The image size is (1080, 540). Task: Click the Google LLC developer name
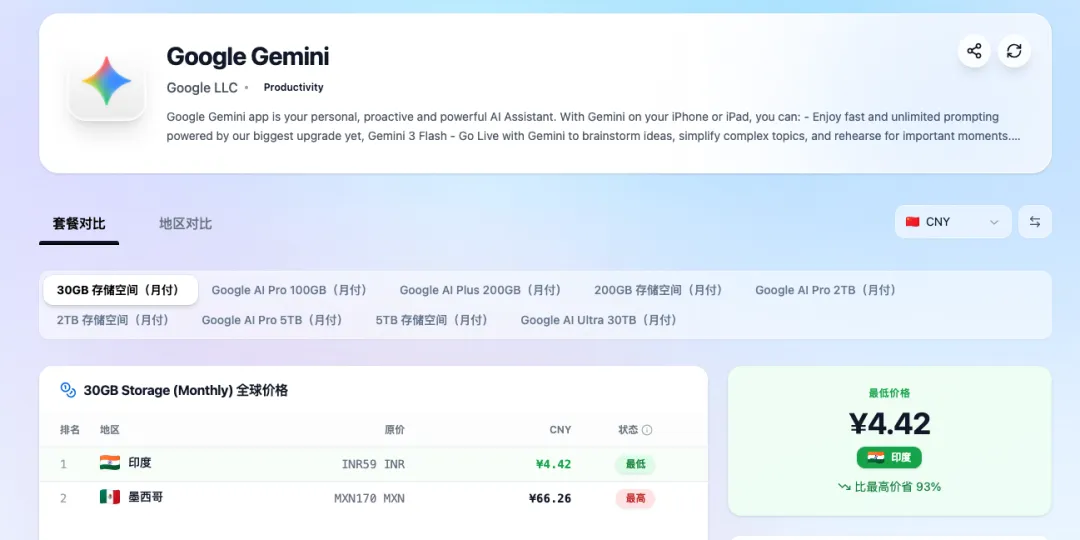202,87
